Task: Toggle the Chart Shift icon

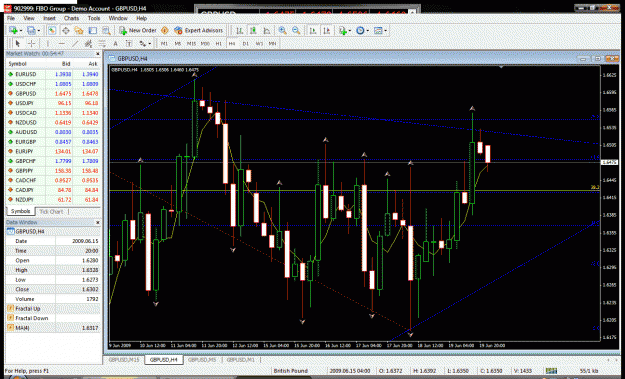Action: [327, 30]
